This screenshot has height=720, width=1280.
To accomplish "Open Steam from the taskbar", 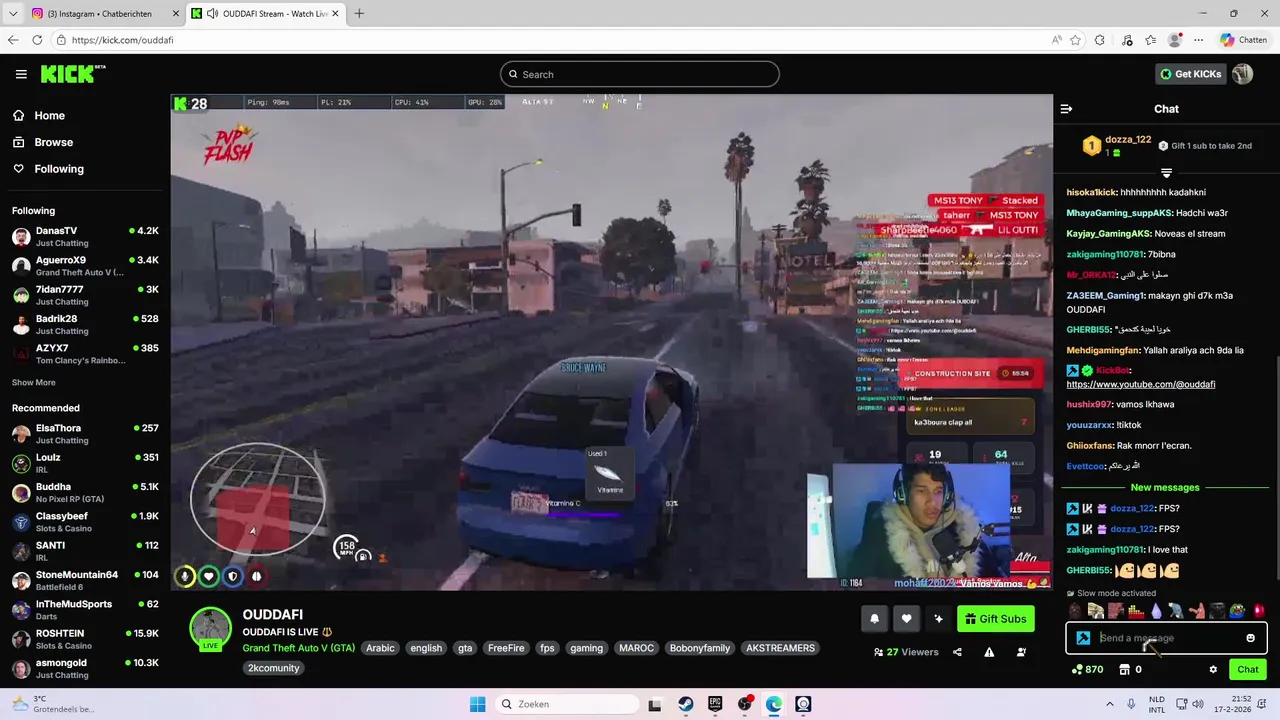I will (685, 704).
